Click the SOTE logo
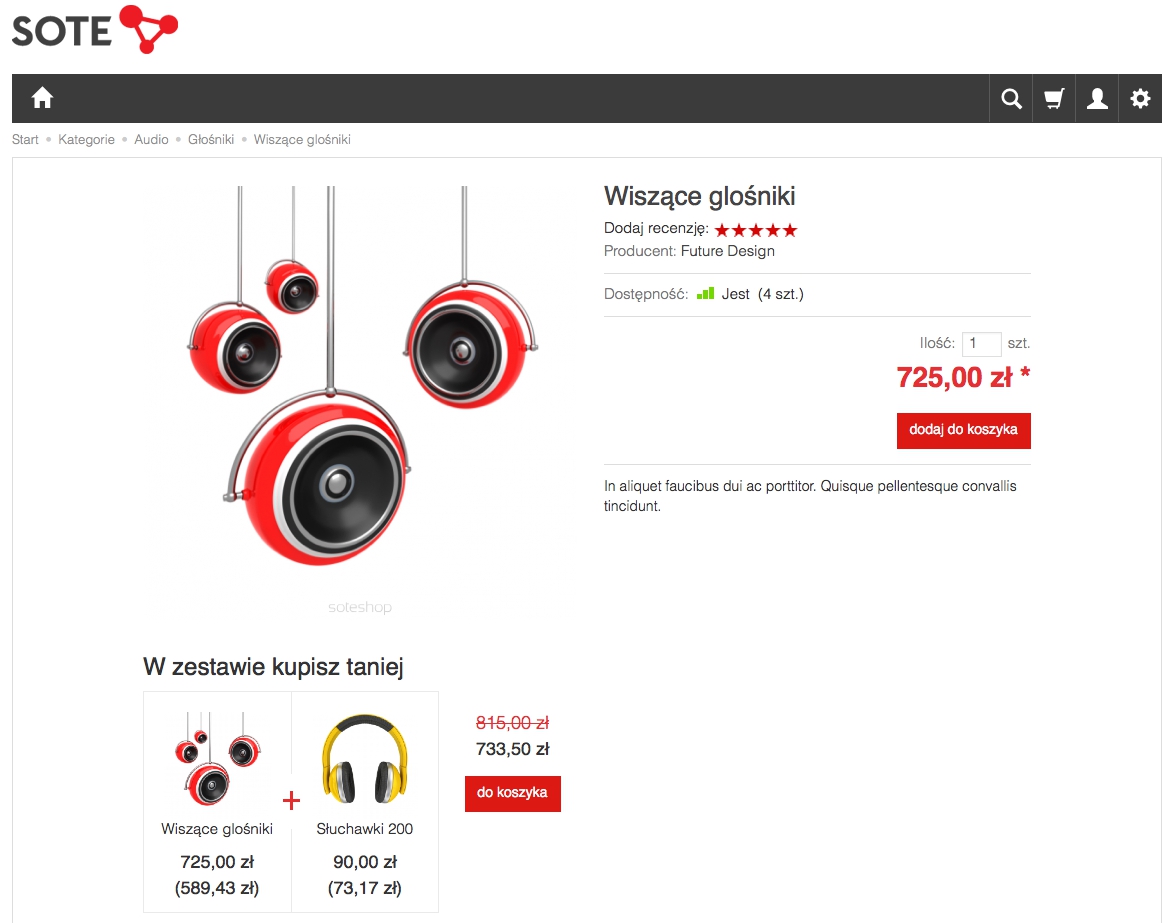1169x923 pixels. click(95, 30)
